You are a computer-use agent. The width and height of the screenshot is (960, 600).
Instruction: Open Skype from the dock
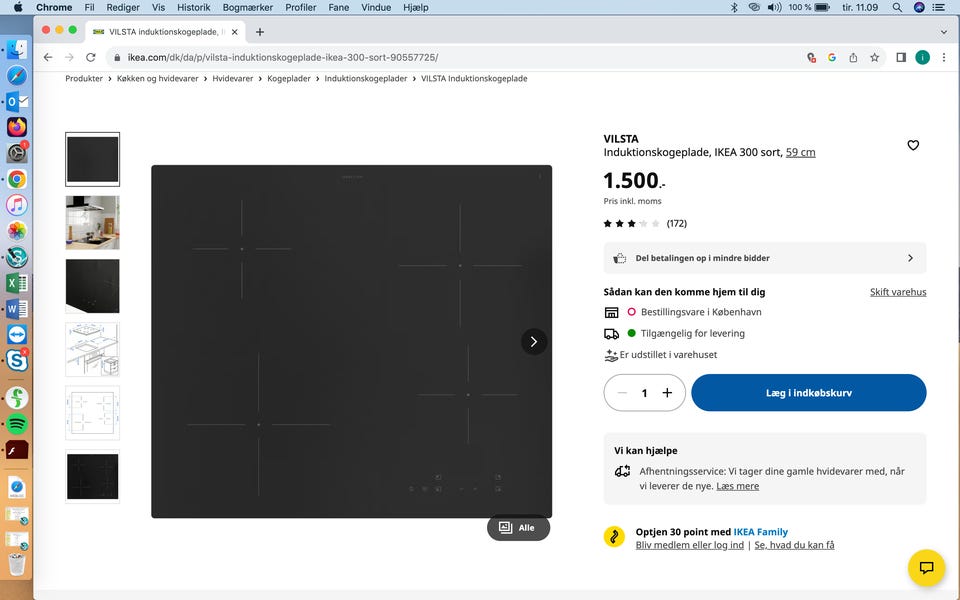[x=17, y=361]
